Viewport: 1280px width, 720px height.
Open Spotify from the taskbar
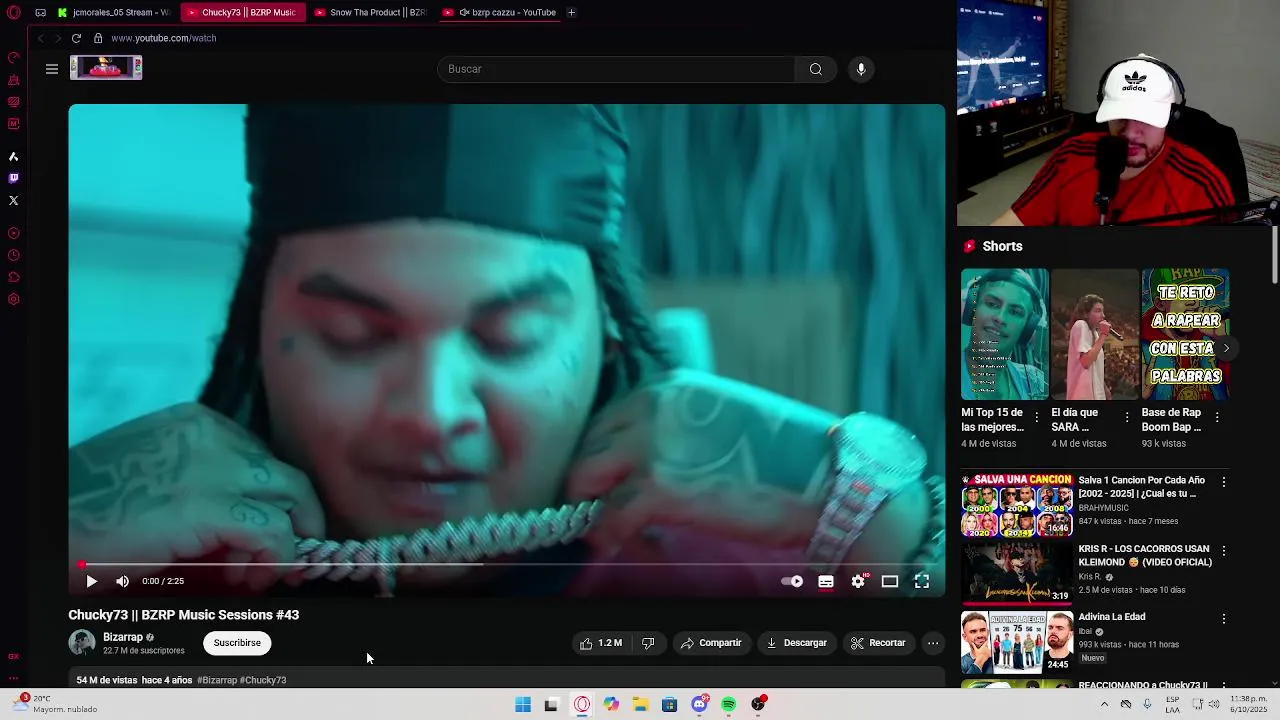click(729, 705)
